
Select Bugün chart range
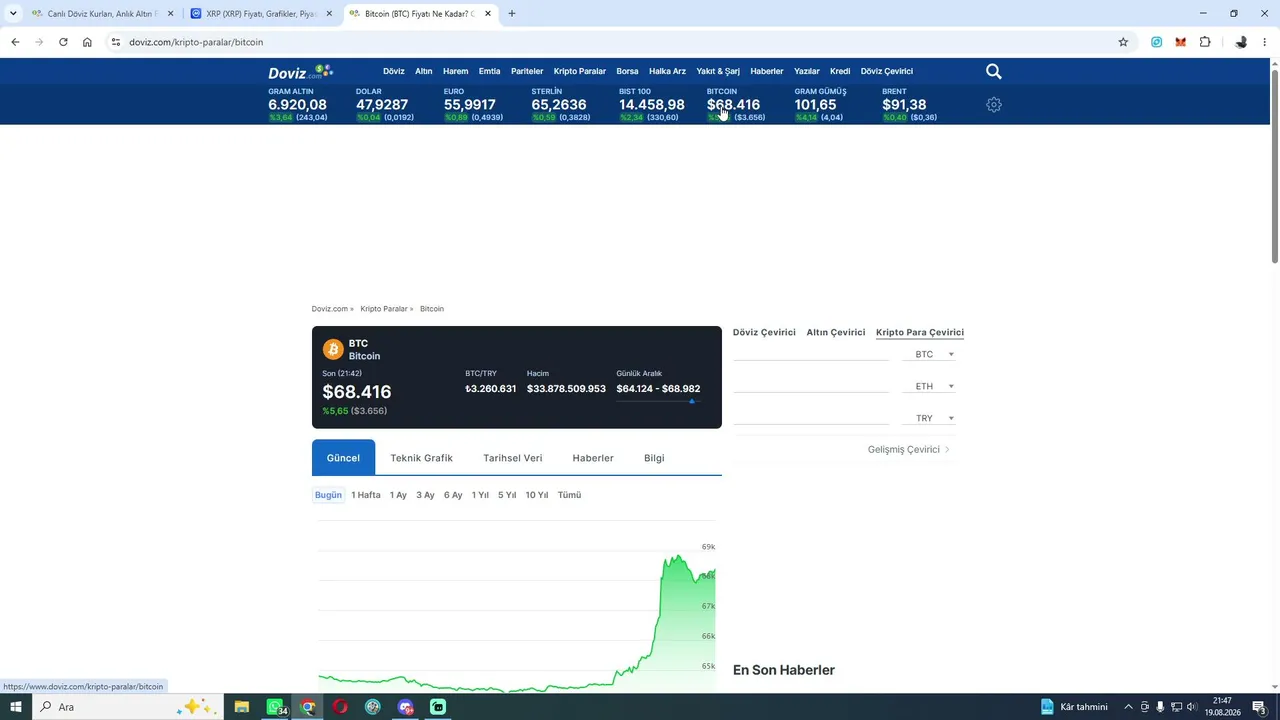(x=328, y=495)
